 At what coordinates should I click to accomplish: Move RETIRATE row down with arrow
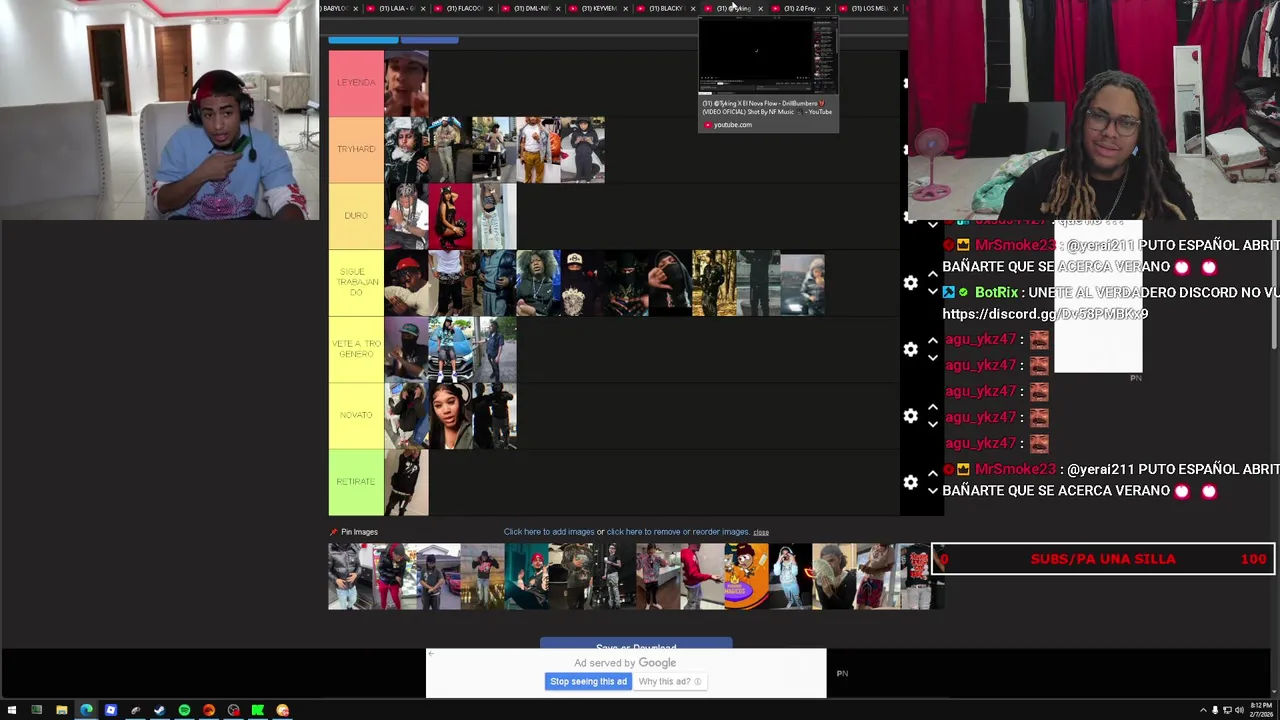pyautogui.click(x=933, y=491)
